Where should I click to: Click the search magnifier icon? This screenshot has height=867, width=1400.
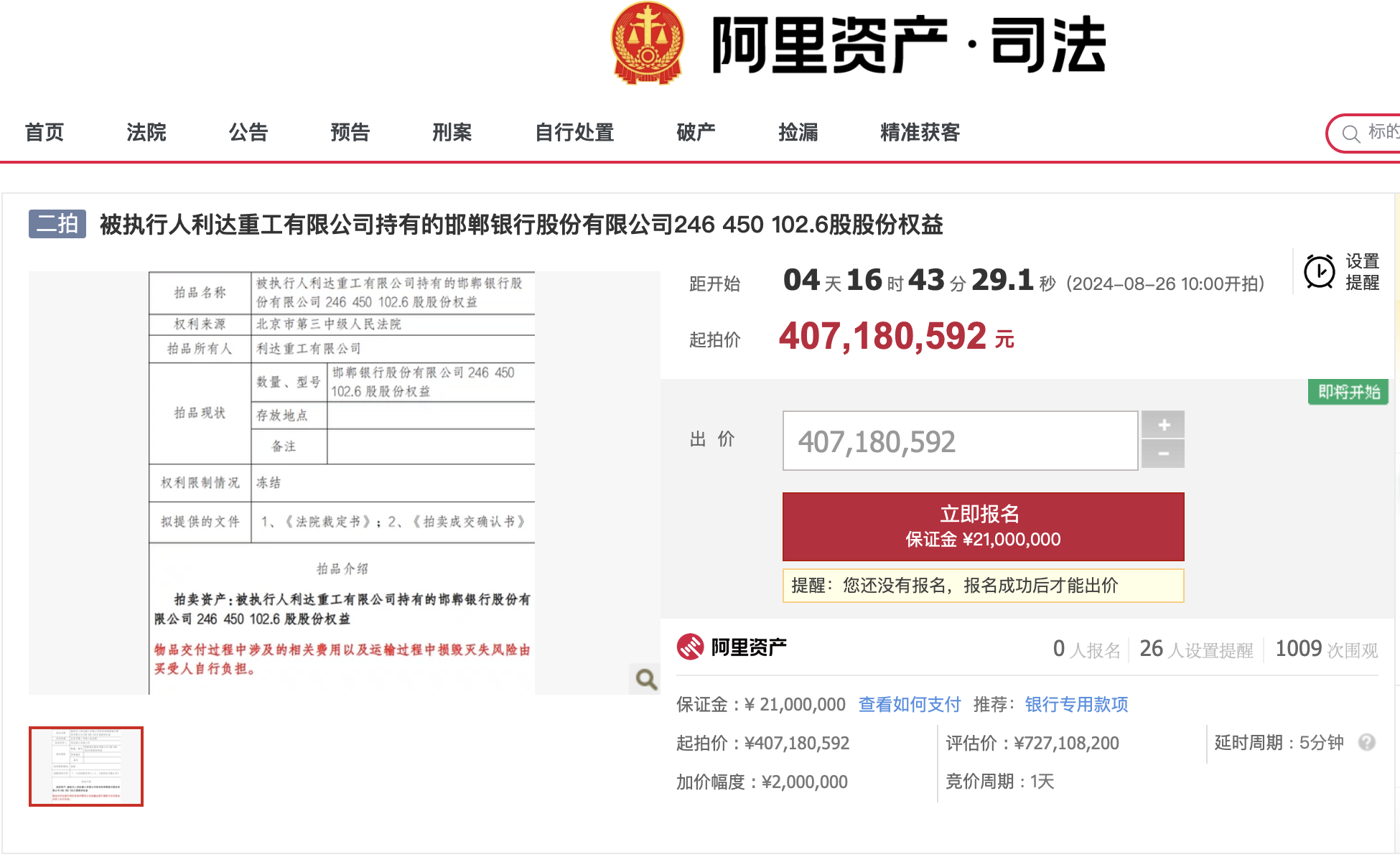(1351, 133)
